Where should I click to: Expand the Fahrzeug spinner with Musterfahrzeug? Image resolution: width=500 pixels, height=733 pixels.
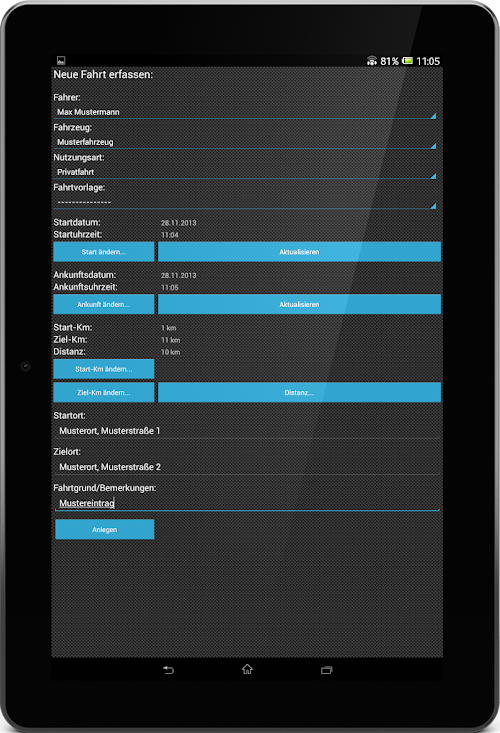click(x=246, y=142)
